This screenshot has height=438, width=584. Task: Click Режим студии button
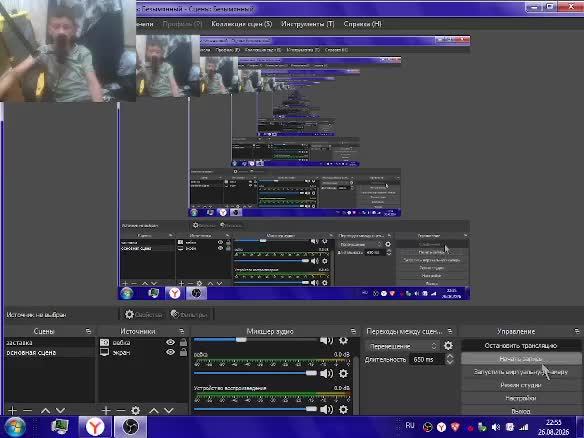click(x=521, y=385)
